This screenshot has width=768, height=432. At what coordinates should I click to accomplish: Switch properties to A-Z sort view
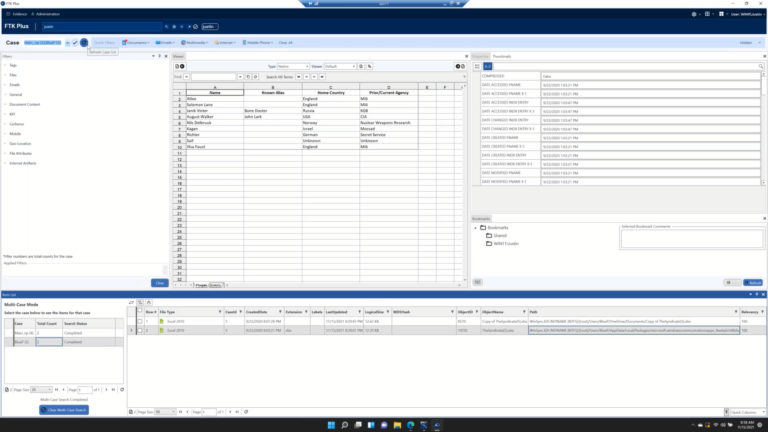point(488,66)
